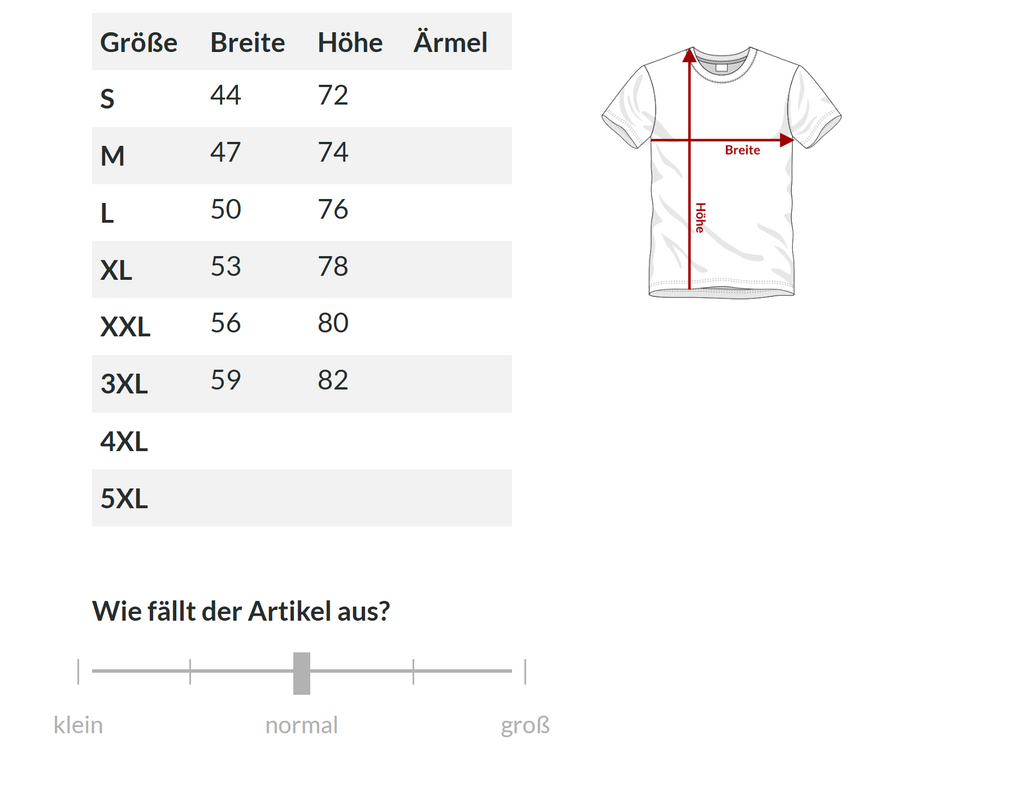Image resolution: width=1024 pixels, height=792 pixels.
Task: Click the Ärmel column header
Action: point(451,42)
